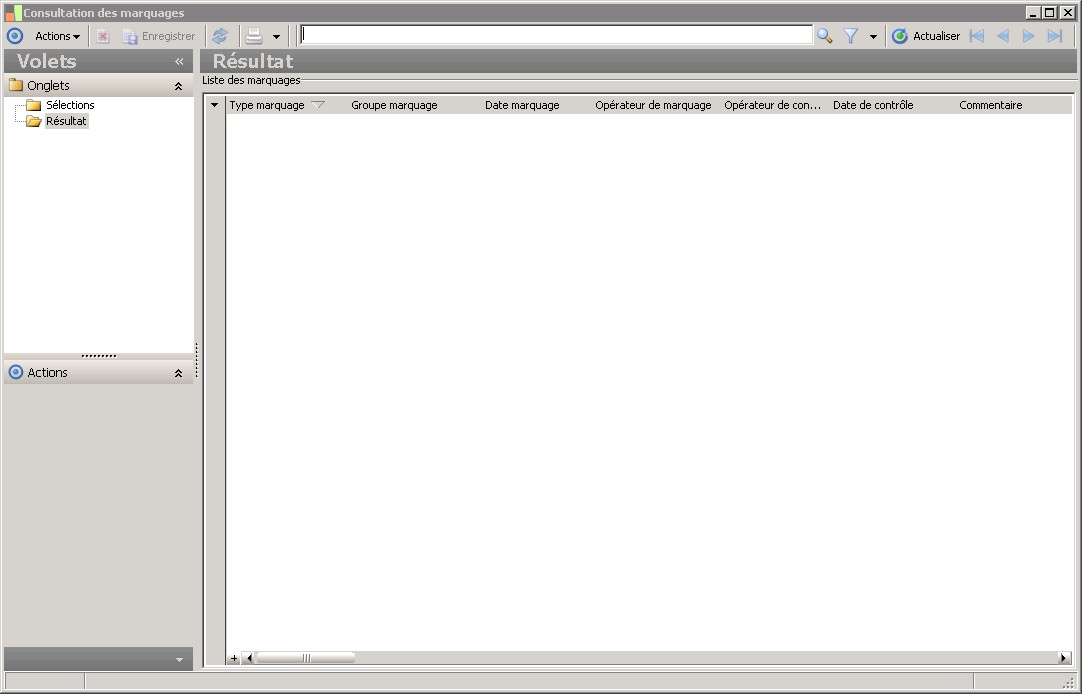Image resolution: width=1082 pixels, height=694 pixels.
Task: Sort by Date marquage column
Action: point(522,105)
